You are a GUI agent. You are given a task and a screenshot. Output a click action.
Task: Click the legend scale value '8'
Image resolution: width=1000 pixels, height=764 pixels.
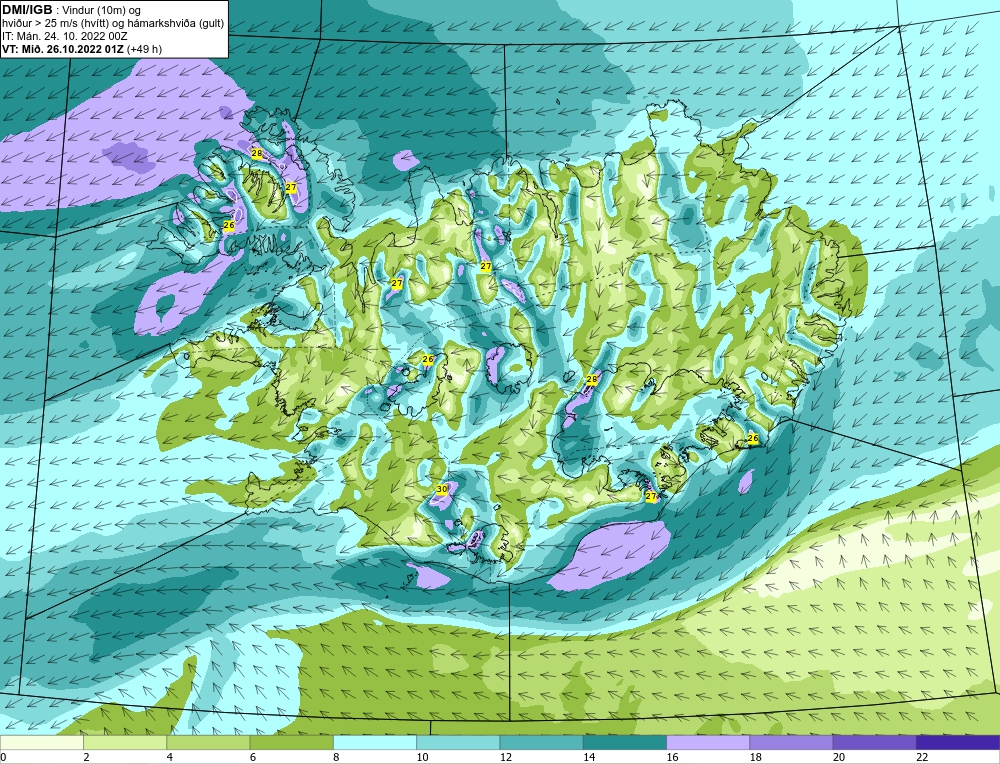click(x=336, y=757)
